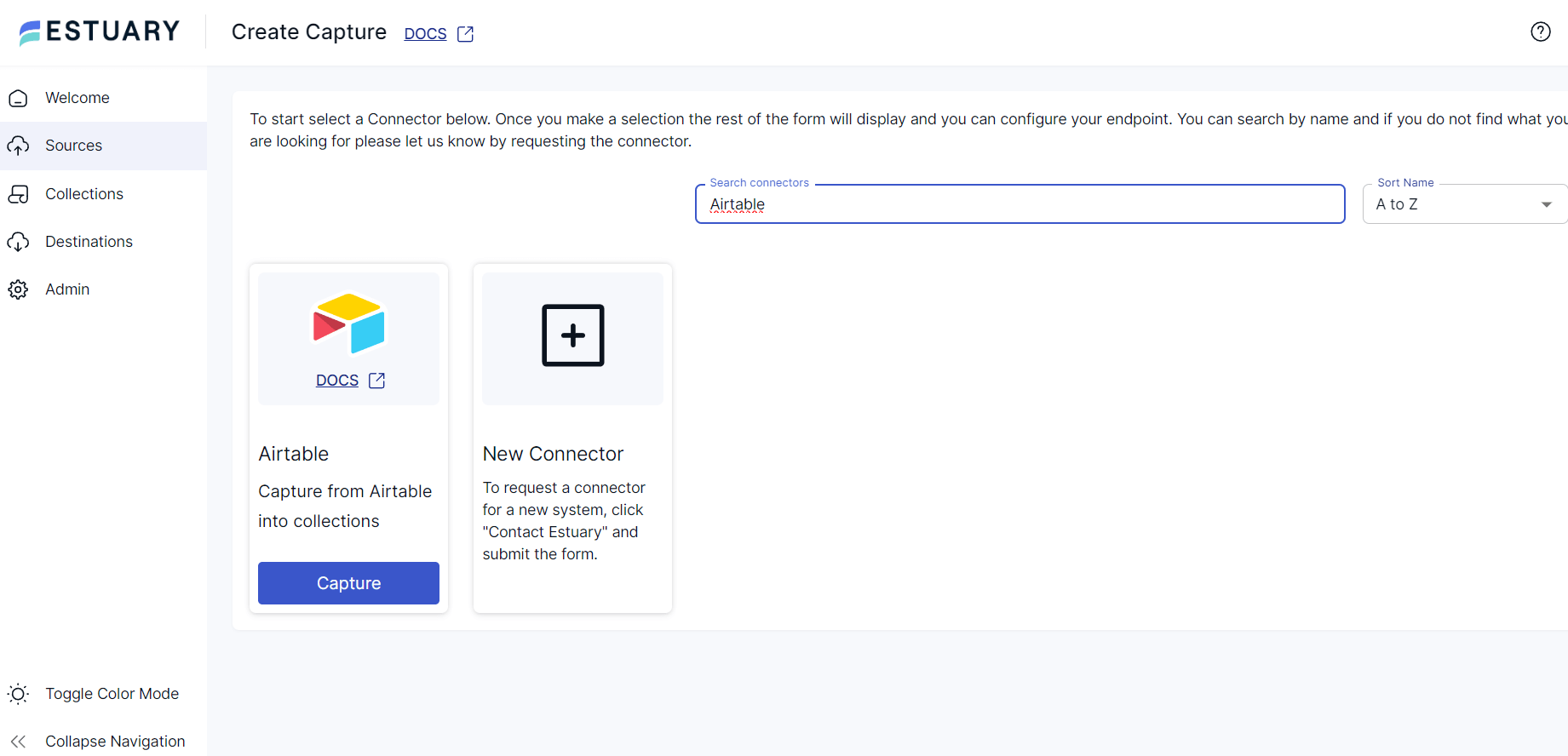Toggle Color Mode
1568x756 pixels.
pyautogui.click(x=103, y=694)
